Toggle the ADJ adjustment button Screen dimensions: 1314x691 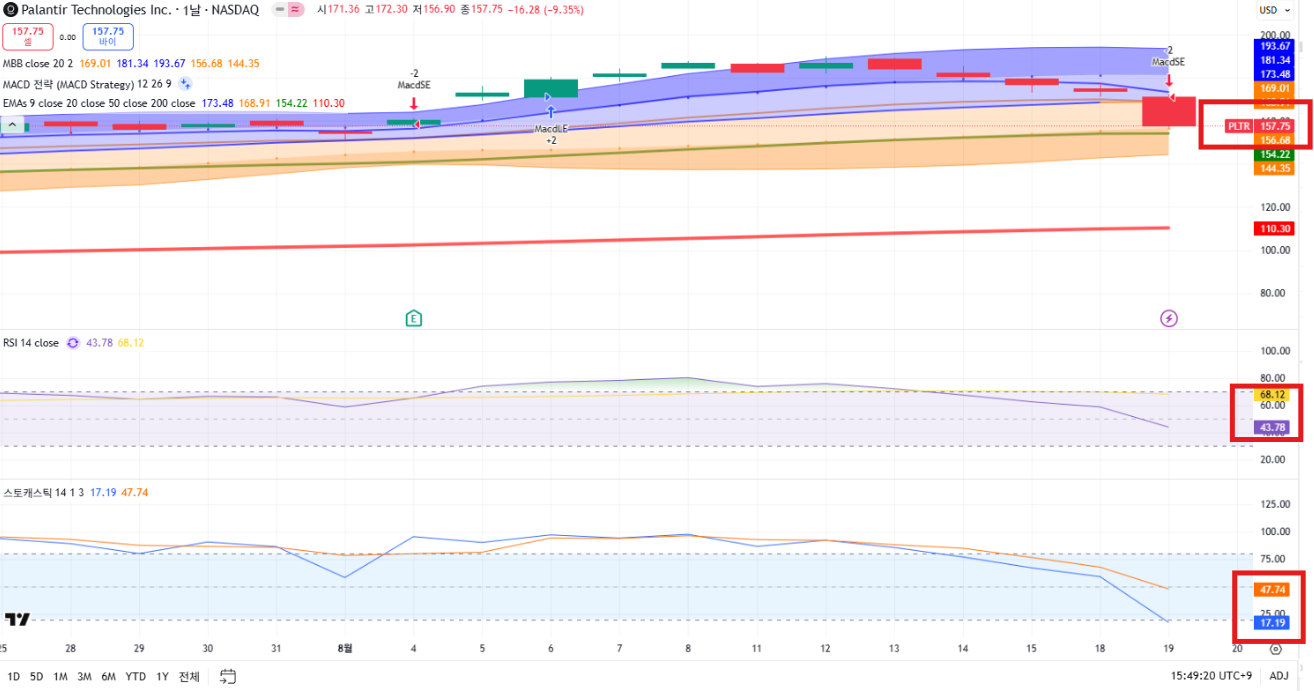pos(1279,676)
